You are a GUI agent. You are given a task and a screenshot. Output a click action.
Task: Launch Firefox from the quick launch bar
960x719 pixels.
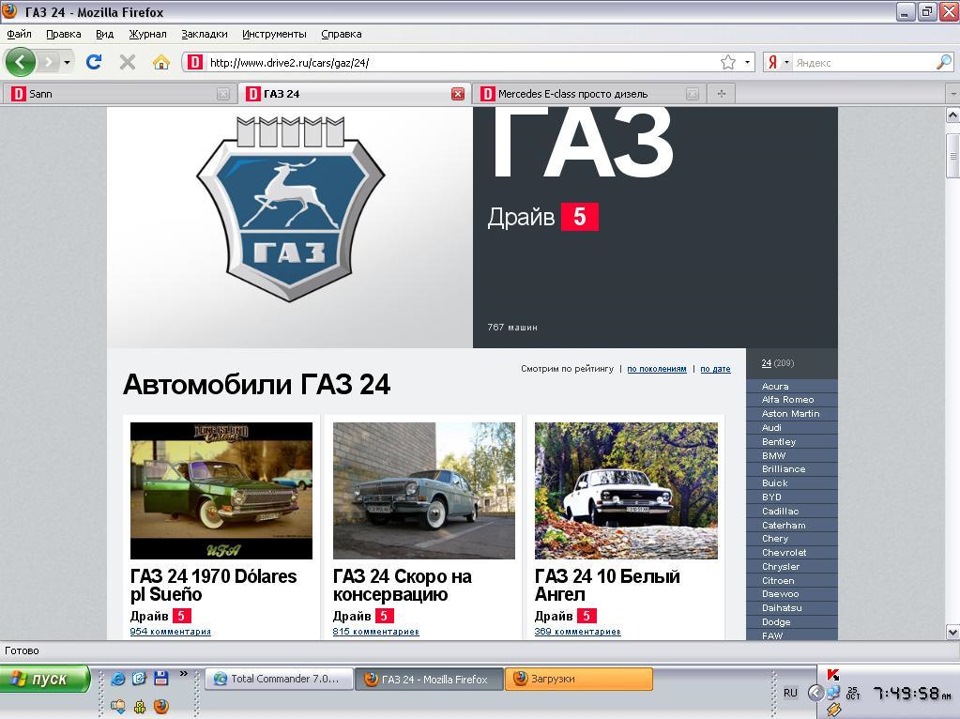[161, 706]
